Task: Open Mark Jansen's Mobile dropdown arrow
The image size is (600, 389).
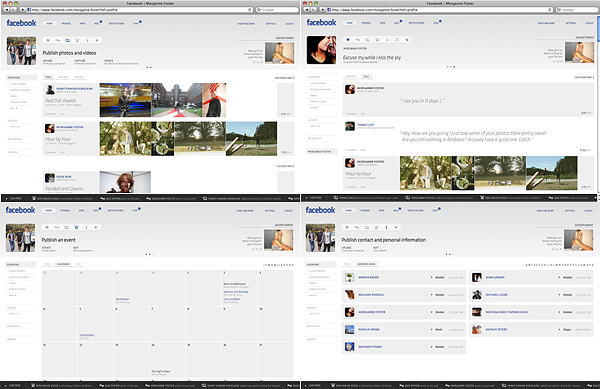Action: pyautogui.click(x=559, y=277)
